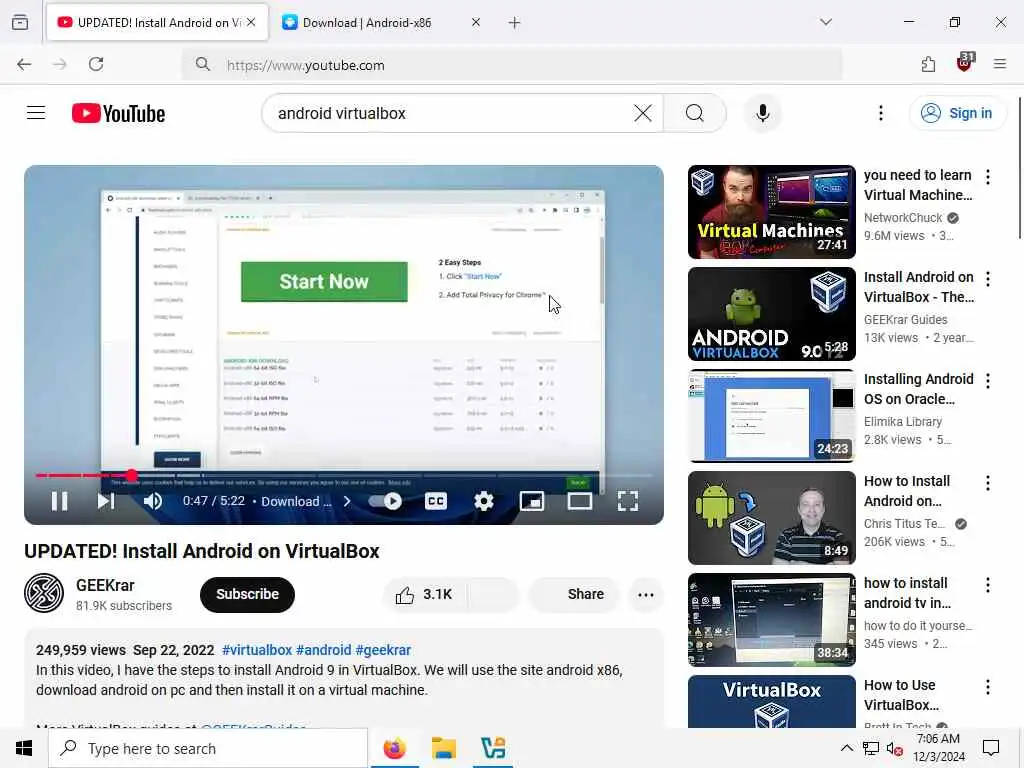
Task: Sign in to YouTube
Action: (x=957, y=113)
